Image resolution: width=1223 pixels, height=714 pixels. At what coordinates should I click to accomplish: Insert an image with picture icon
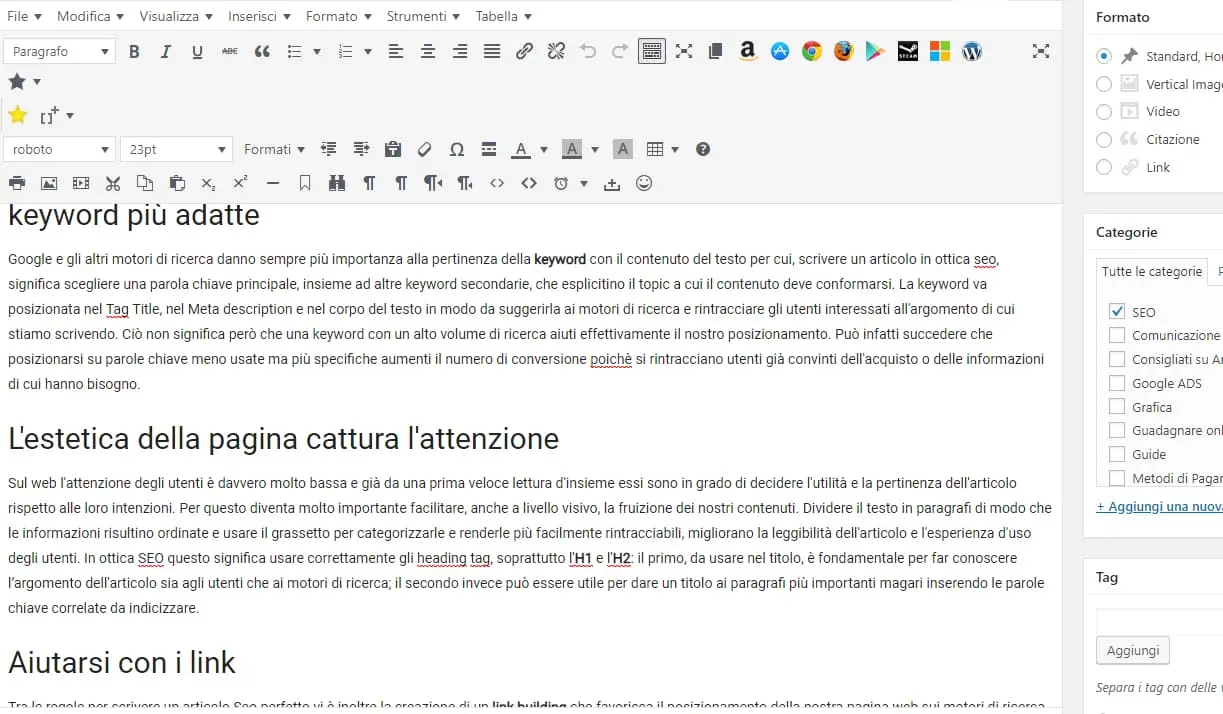(49, 183)
